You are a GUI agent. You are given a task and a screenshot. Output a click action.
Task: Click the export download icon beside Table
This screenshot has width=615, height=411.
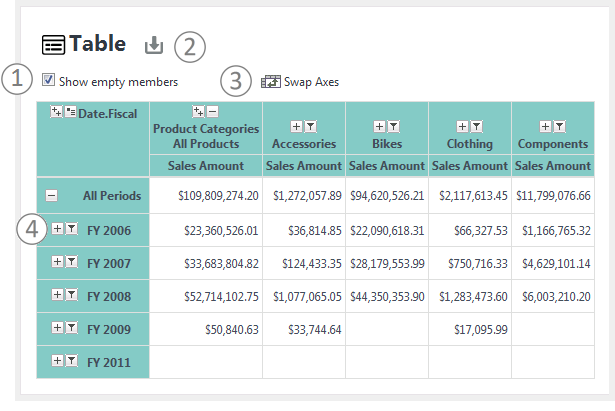tap(154, 45)
